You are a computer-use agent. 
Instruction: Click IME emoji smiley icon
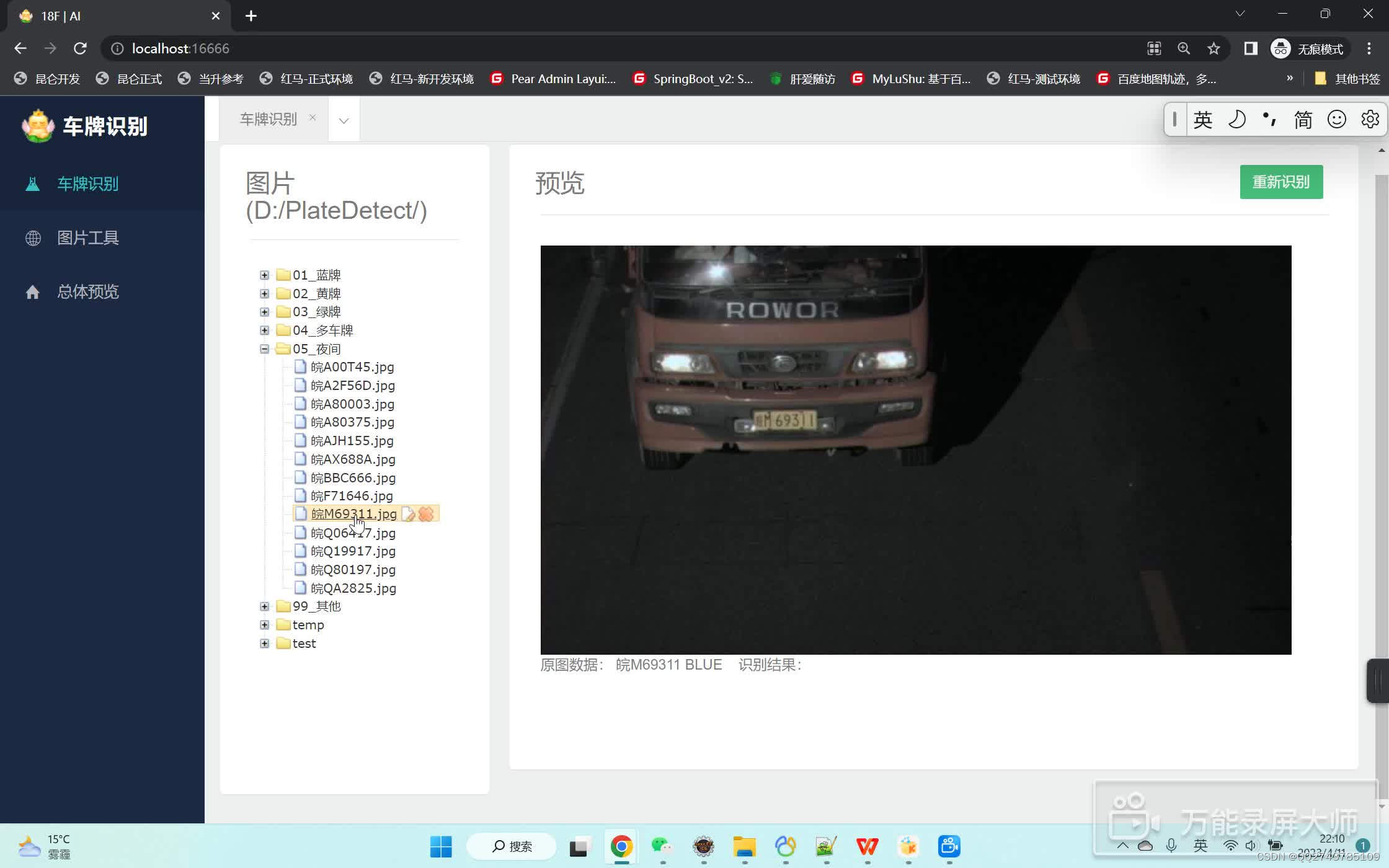click(x=1336, y=119)
